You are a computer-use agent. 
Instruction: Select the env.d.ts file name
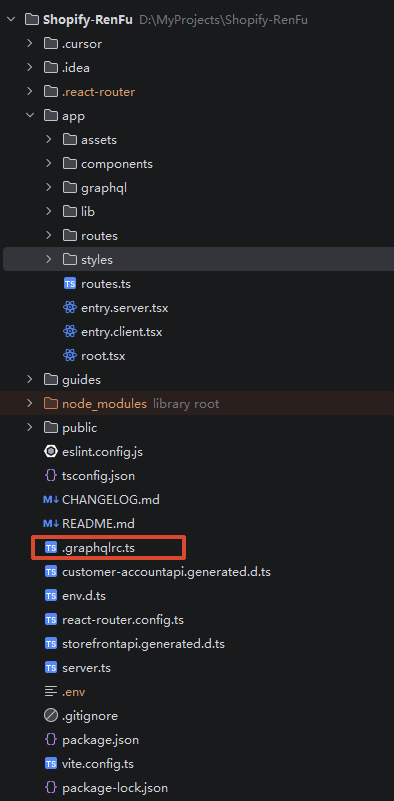point(84,596)
